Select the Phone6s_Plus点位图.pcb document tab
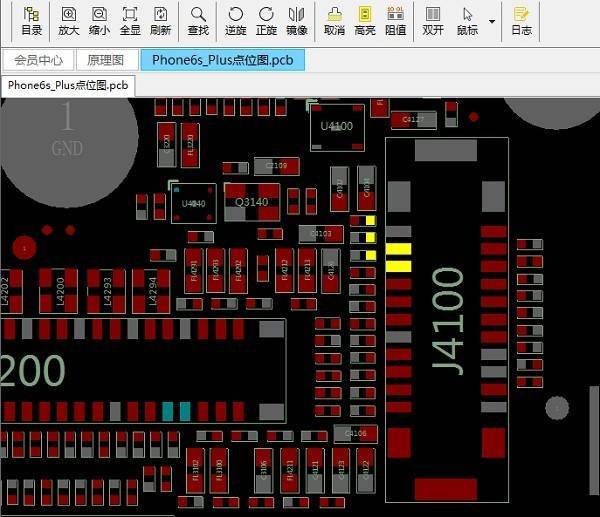 (x=222, y=60)
